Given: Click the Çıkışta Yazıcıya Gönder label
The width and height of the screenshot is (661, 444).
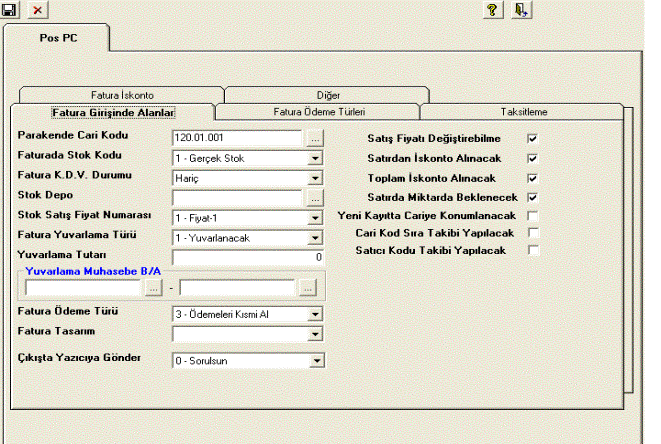Looking at the screenshot, I should click(x=79, y=358).
